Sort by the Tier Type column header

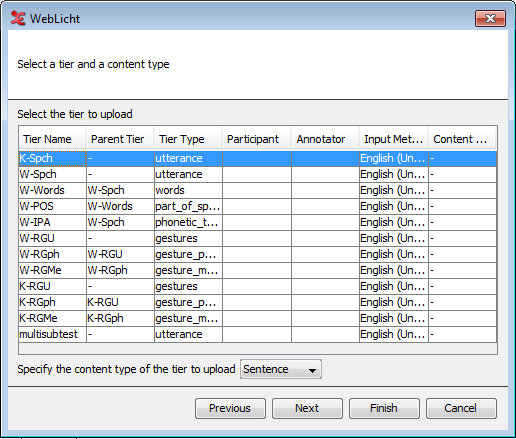188,139
